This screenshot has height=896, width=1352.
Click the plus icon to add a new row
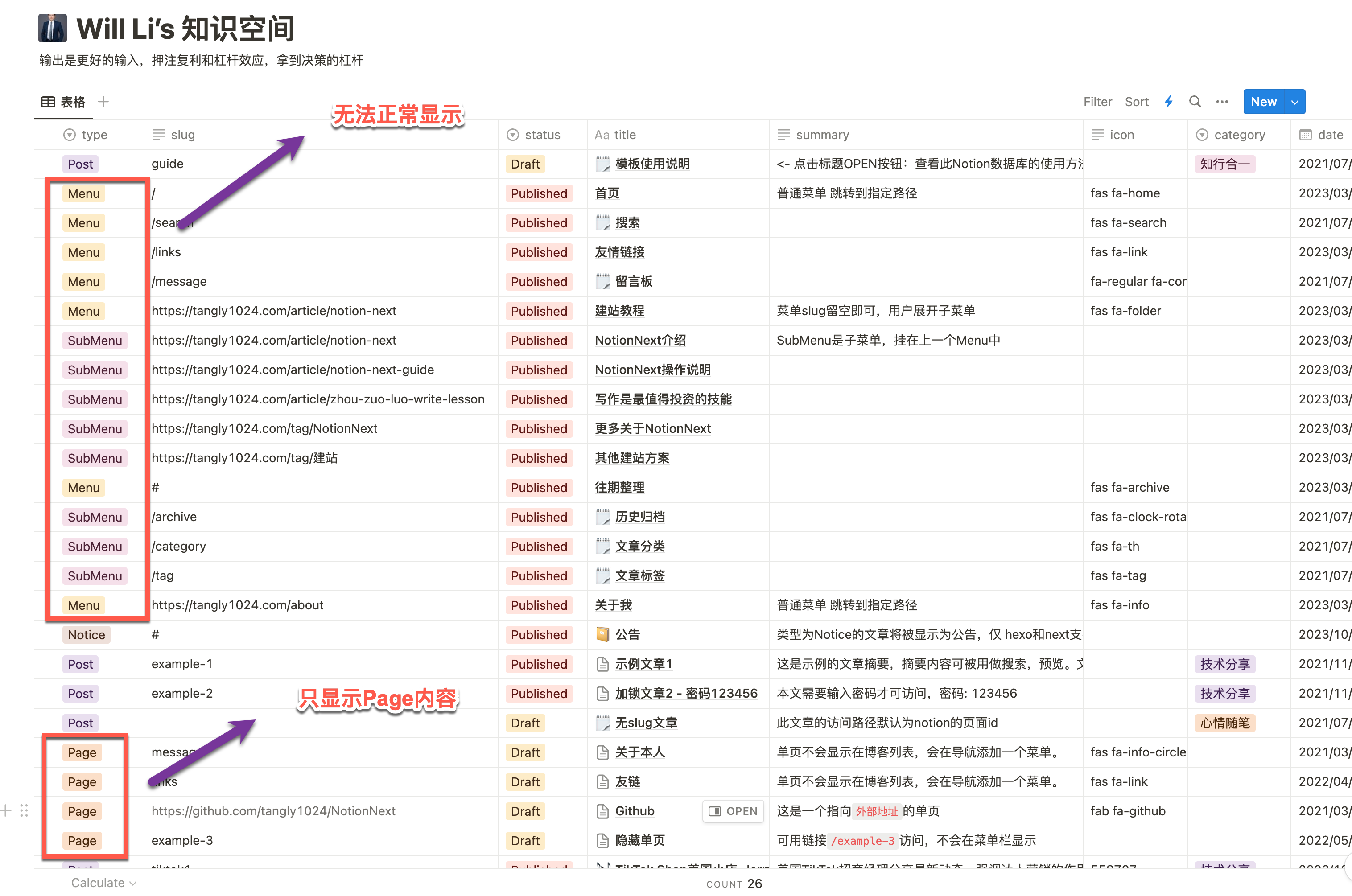pos(6,810)
